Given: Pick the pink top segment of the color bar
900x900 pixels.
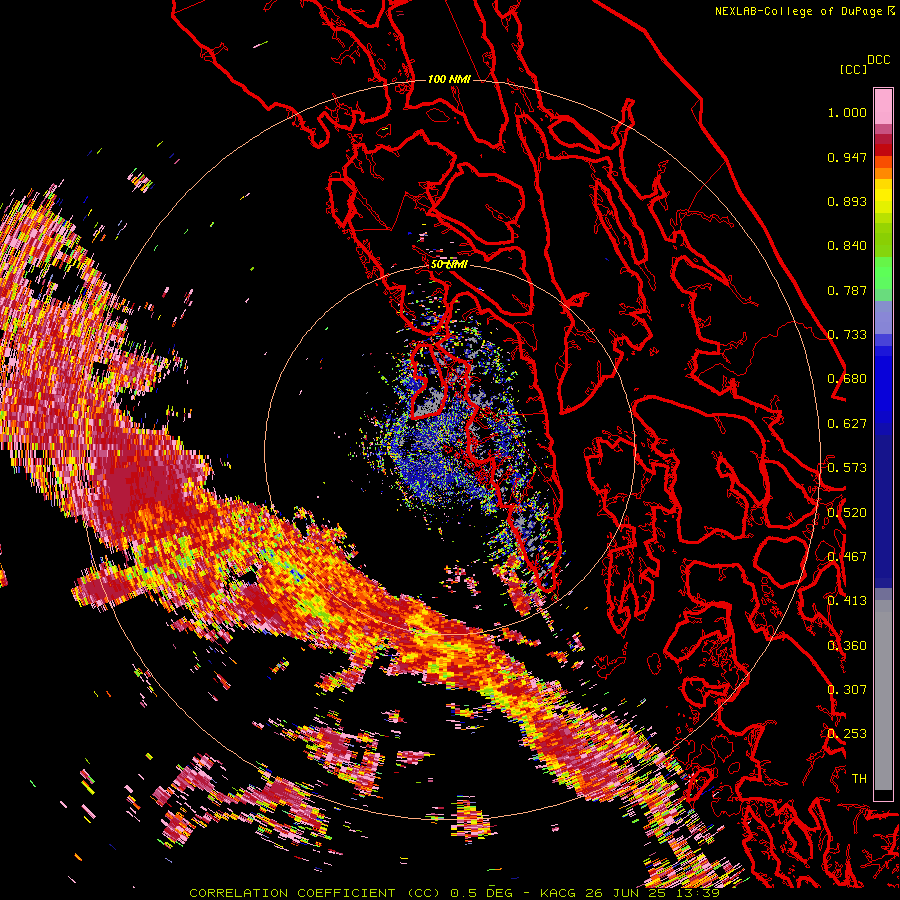Looking at the screenshot, I should (883, 106).
